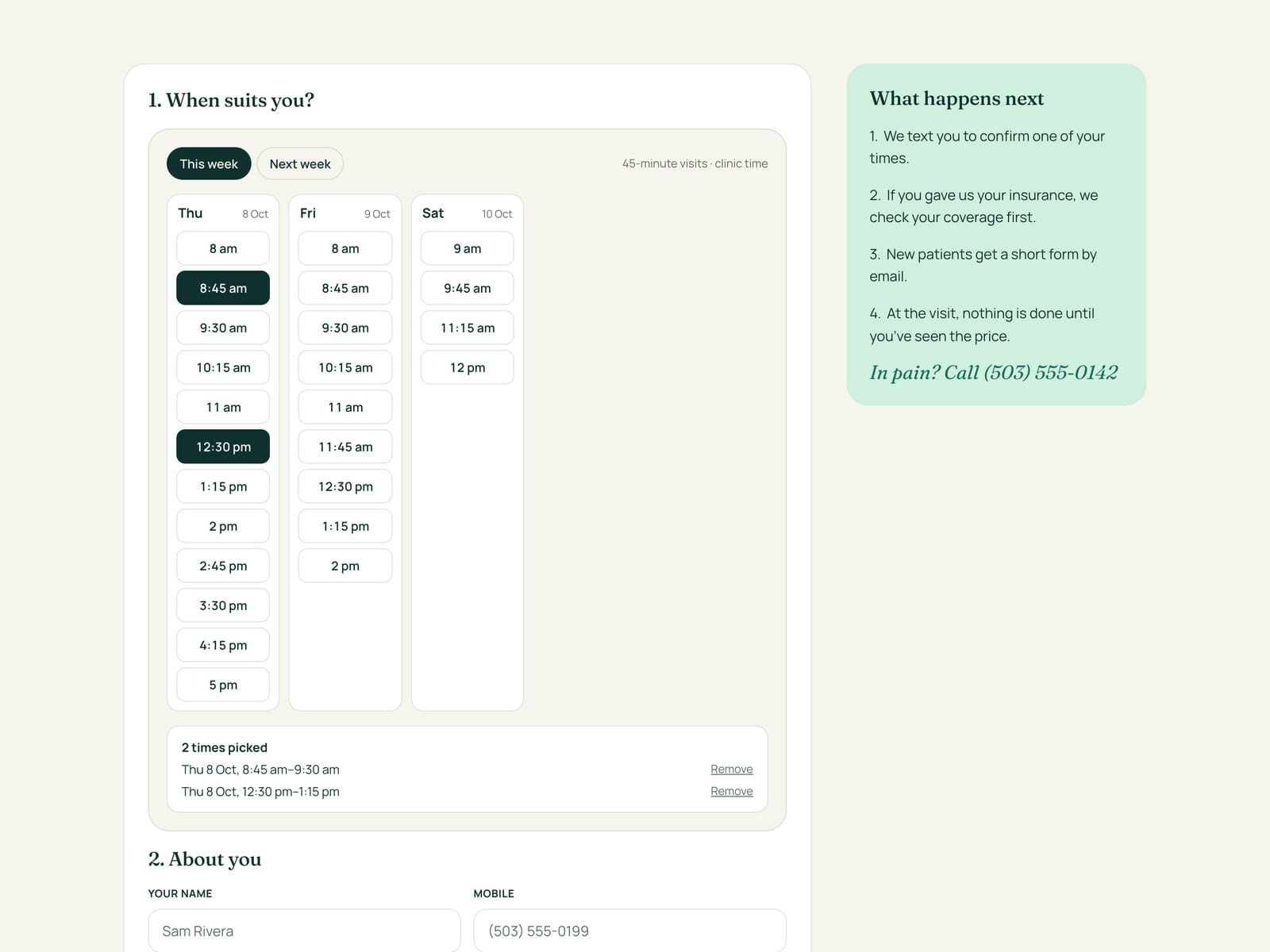Image resolution: width=1270 pixels, height=952 pixels.
Task: Unselect Thursday 12:30 pm slot
Action: pos(223,447)
